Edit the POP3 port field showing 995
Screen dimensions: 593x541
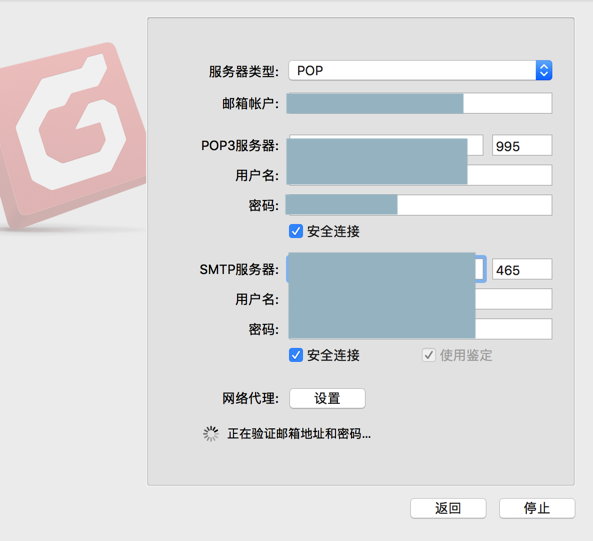tap(522, 145)
